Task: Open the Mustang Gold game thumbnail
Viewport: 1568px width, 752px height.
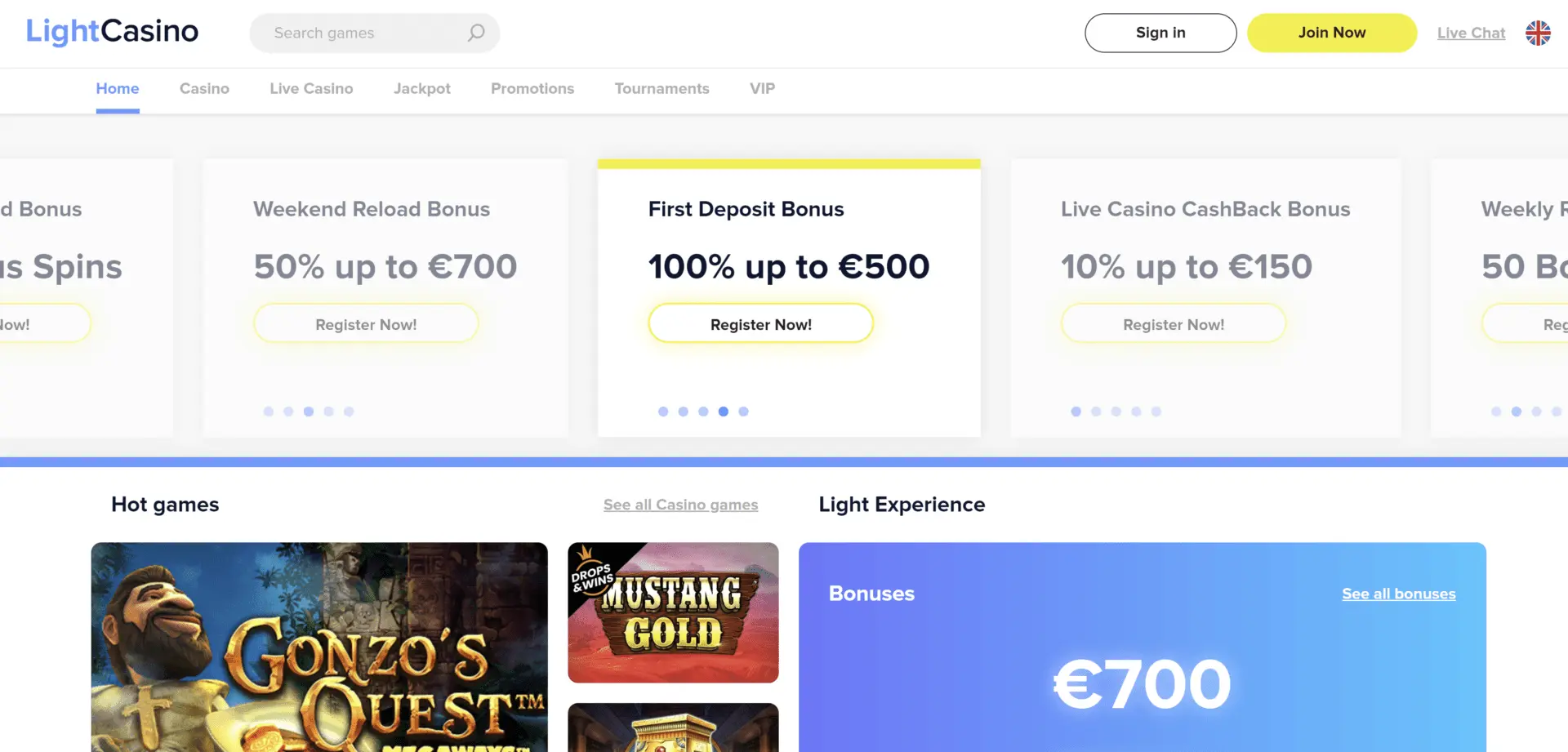Action: tap(673, 612)
